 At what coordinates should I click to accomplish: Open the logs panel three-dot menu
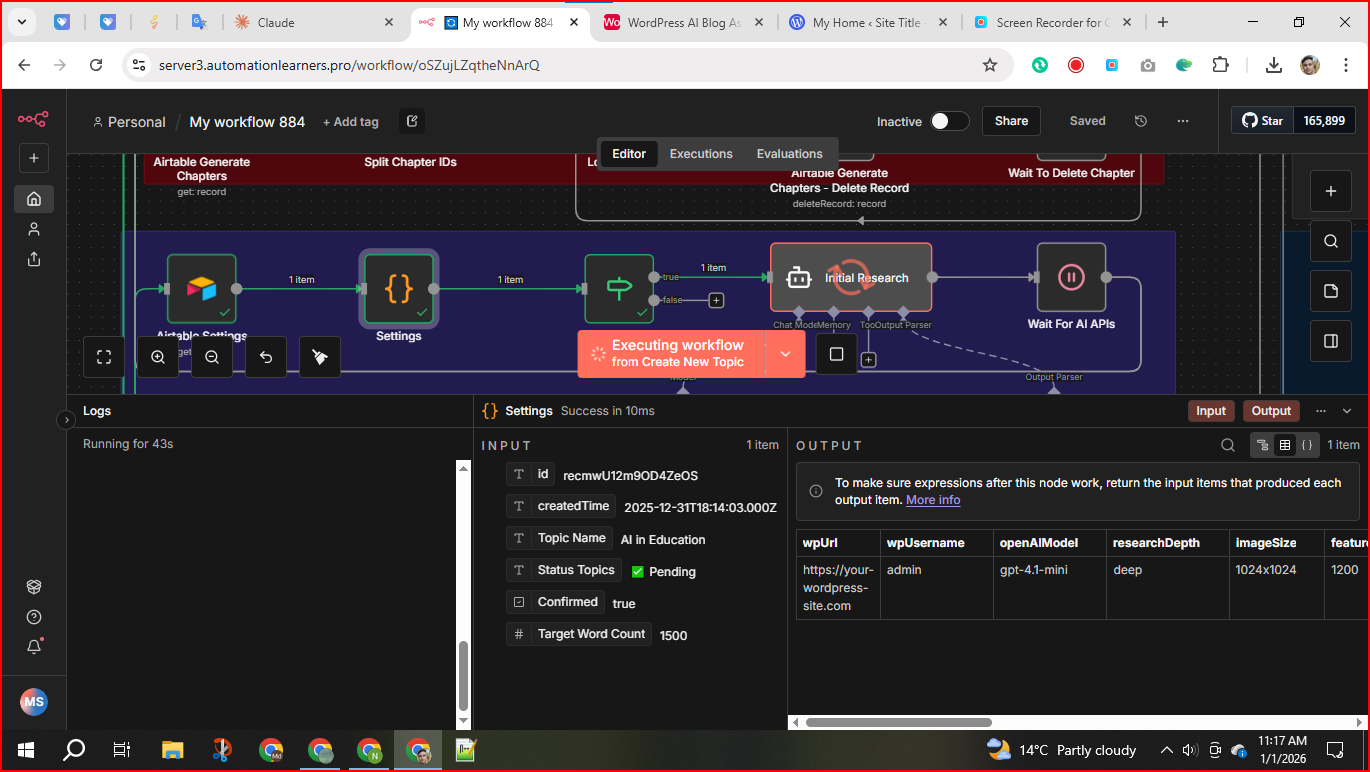(1321, 411)
